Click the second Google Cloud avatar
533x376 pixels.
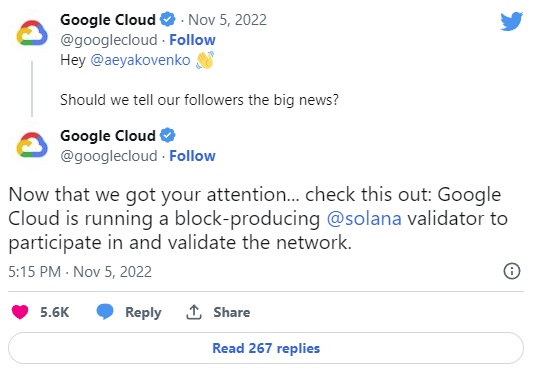point(32,145)
